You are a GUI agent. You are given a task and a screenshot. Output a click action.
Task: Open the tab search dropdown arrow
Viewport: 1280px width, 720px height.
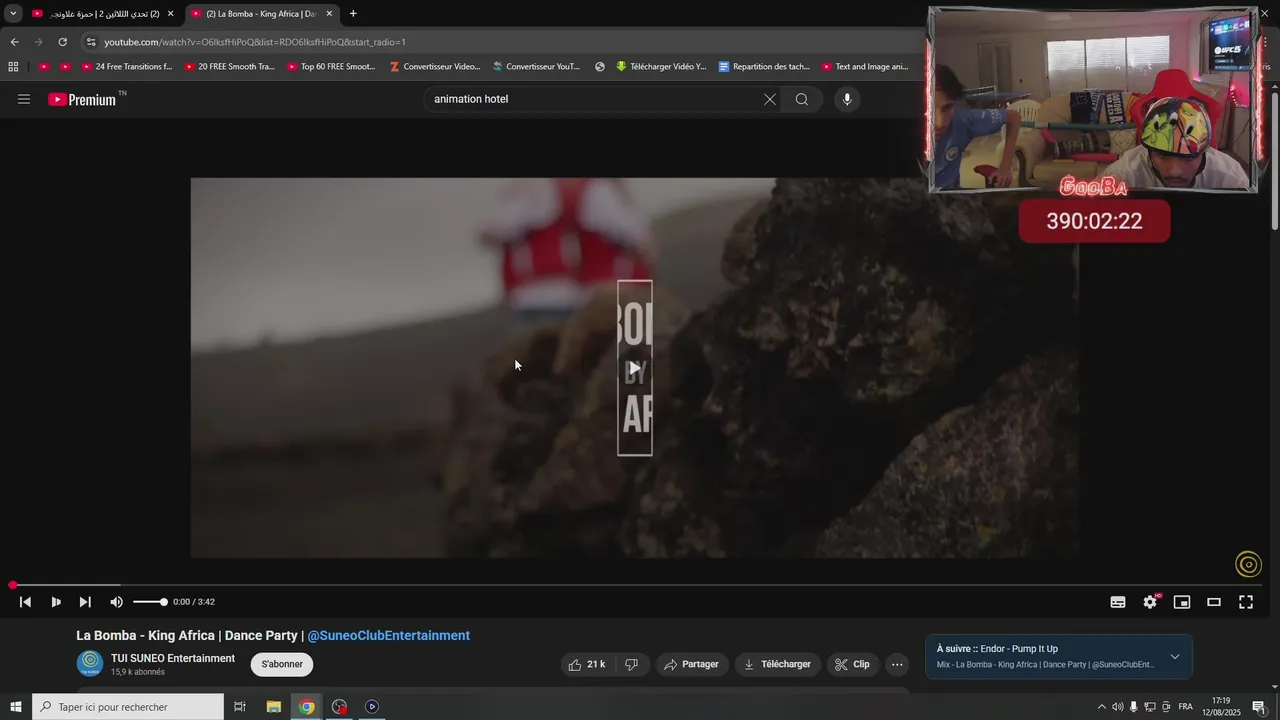[x=13, y=14]
